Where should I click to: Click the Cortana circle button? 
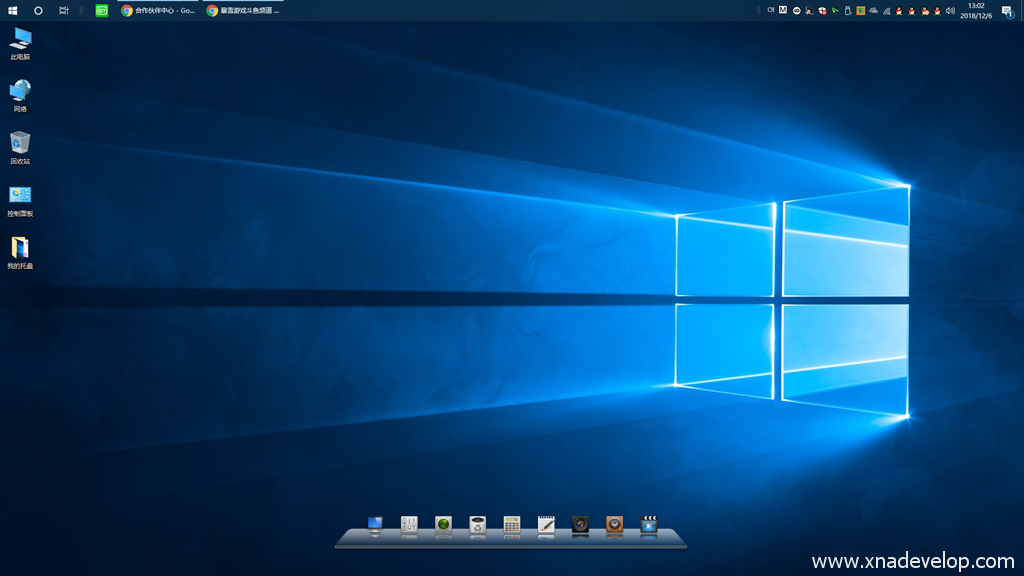coord(38,10)
